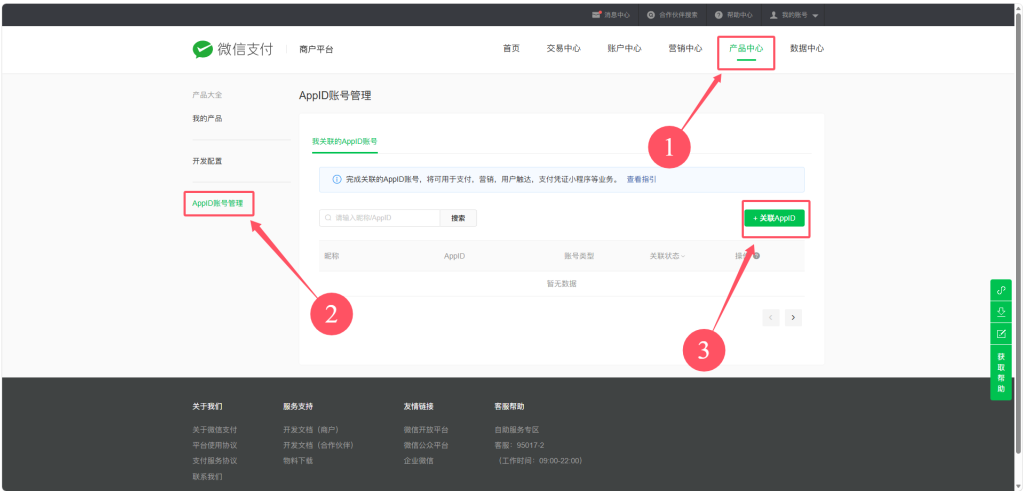The height and width of the screenshot is (491, 1024).
Task: Open the 首页 nav item
Action: pyautogui.click(x=511, y=48)
